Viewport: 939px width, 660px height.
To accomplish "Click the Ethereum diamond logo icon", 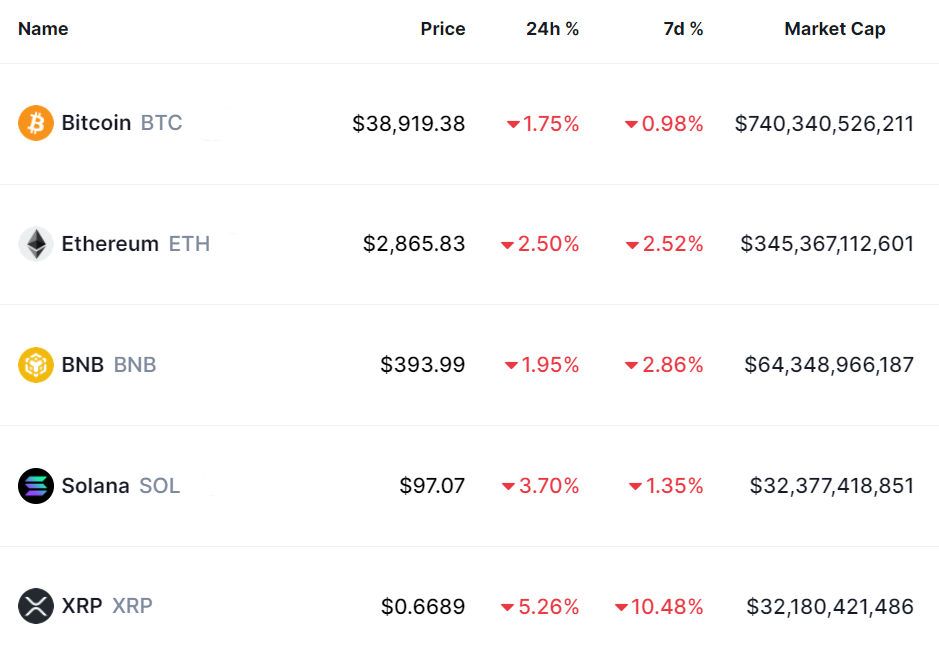I will (36, 244).
